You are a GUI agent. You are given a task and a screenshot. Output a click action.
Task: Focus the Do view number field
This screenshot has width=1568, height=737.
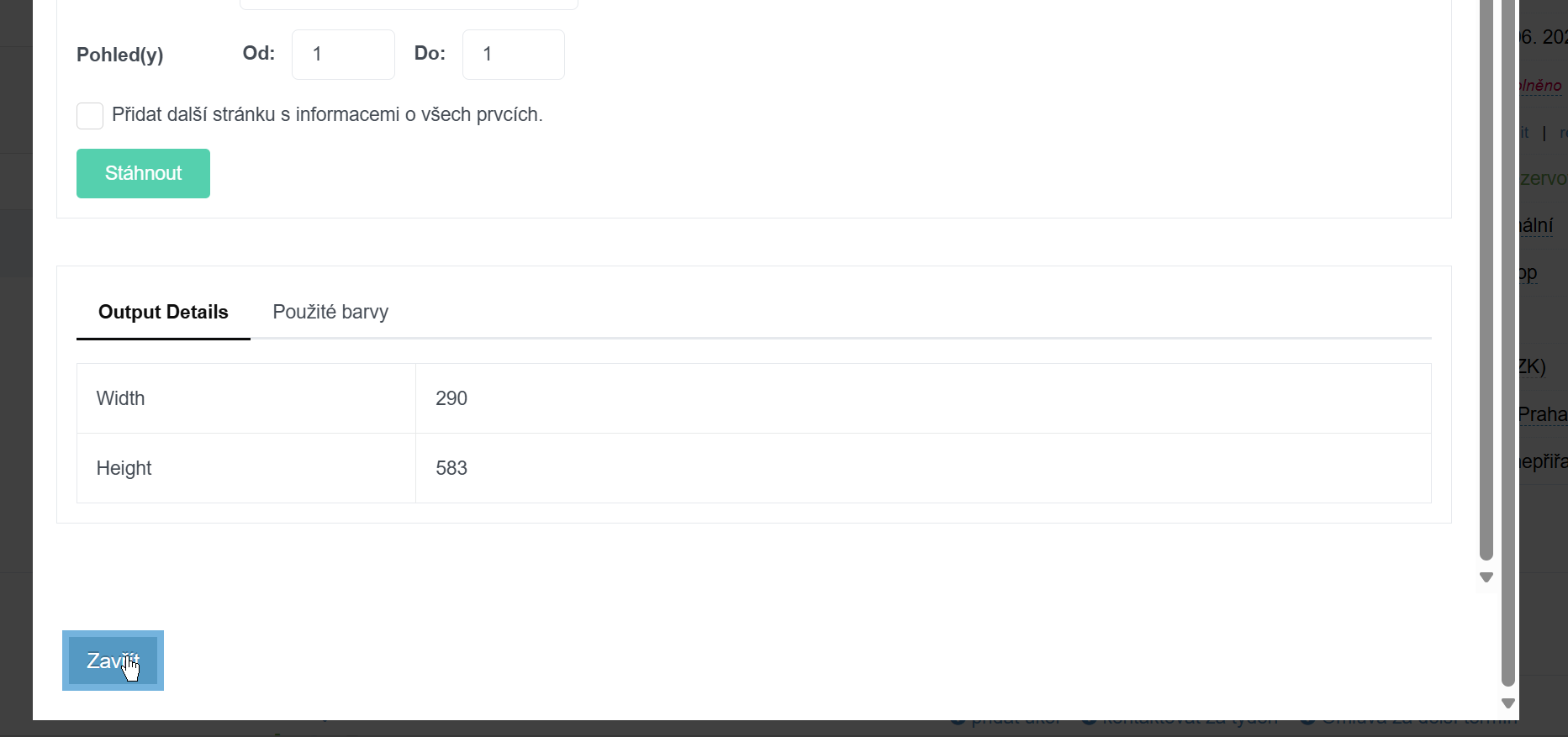click(514, 55)
